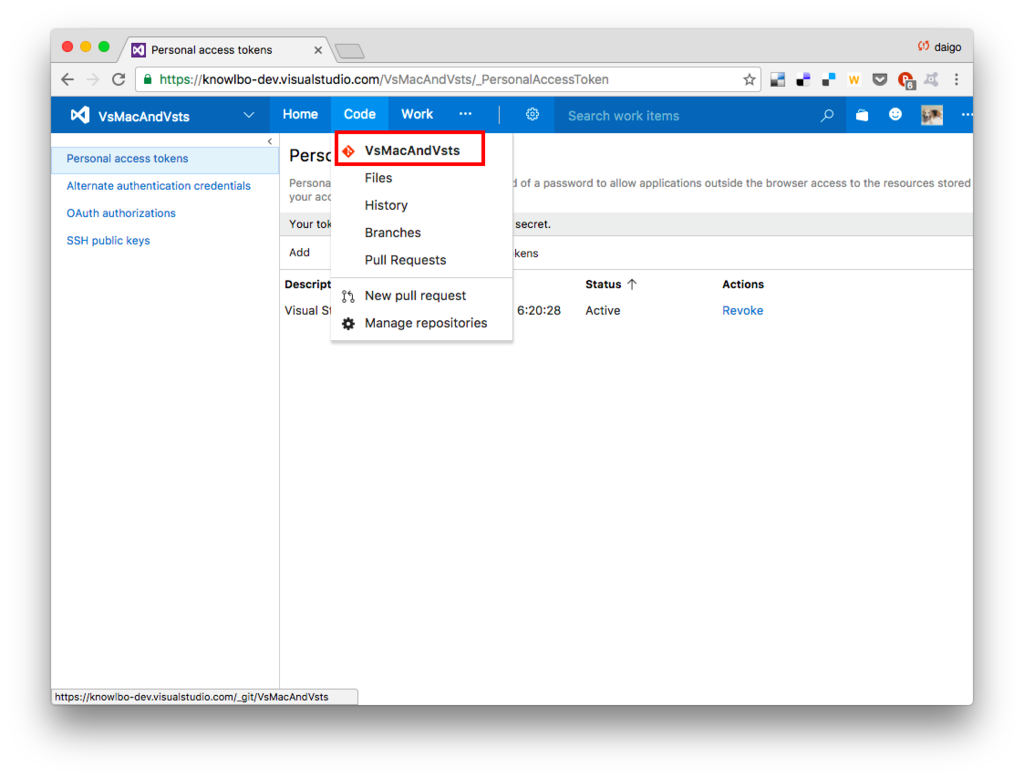The image size is (1024, 778).
Task: Expand the hub overflow ellipsis after Work
Action: coord(465,114)
